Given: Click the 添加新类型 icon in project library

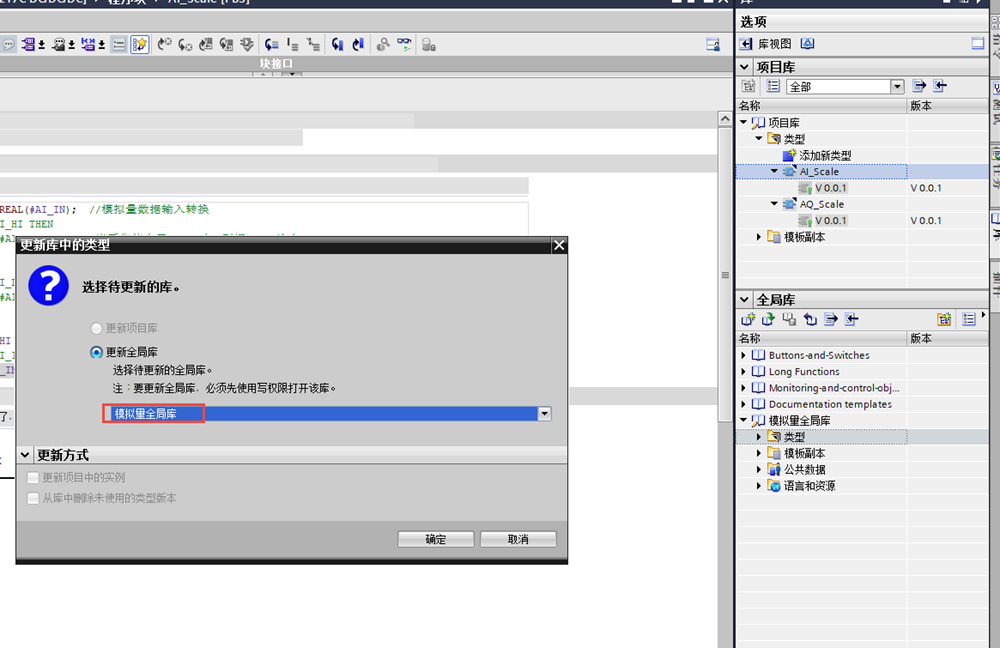Looking at the screenshot, I should 790,155.
